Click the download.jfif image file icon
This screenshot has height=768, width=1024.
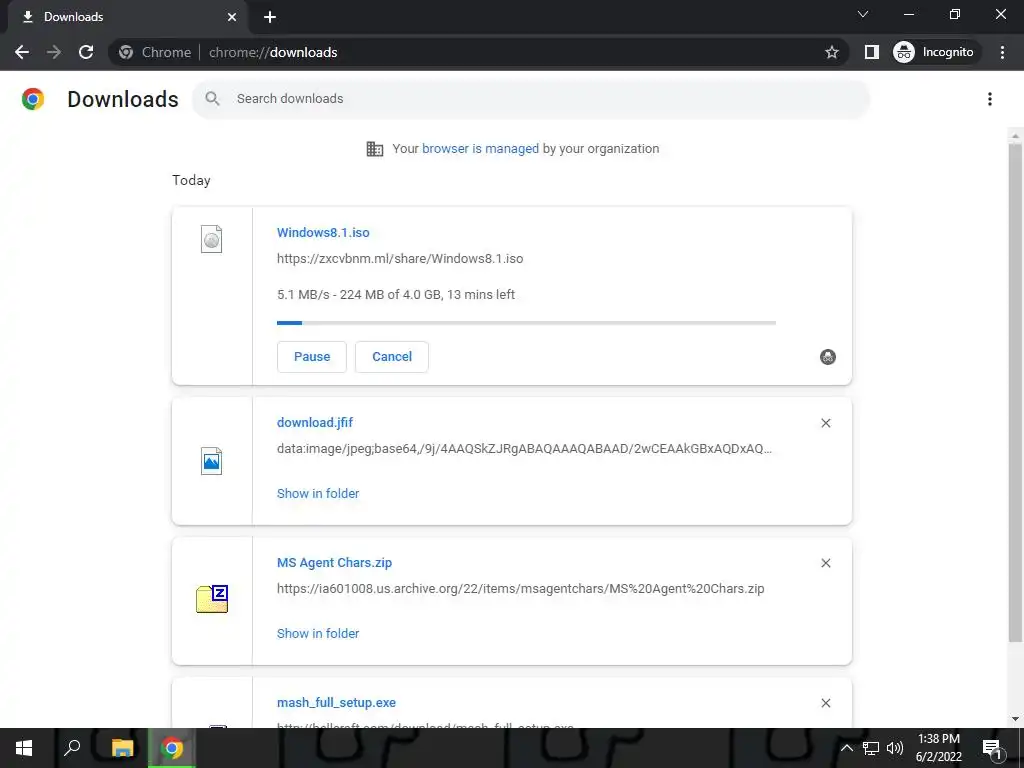212,461
